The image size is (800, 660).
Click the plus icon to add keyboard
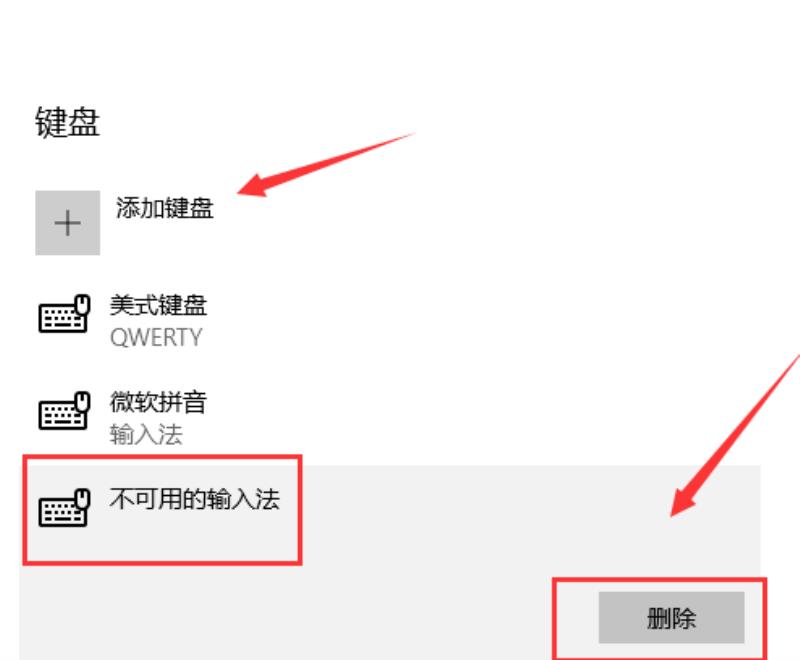67,223
